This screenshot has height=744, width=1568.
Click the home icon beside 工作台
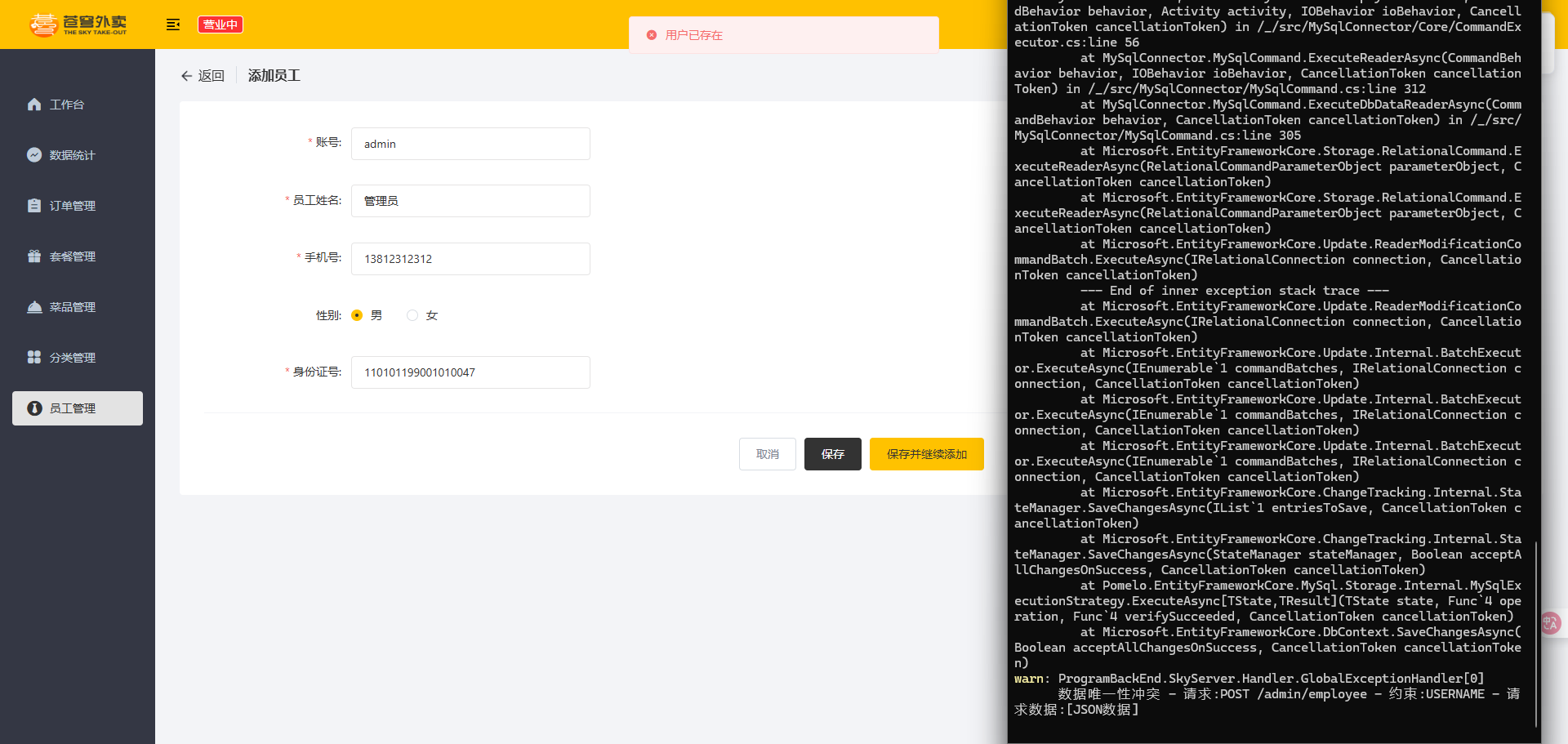34,105
